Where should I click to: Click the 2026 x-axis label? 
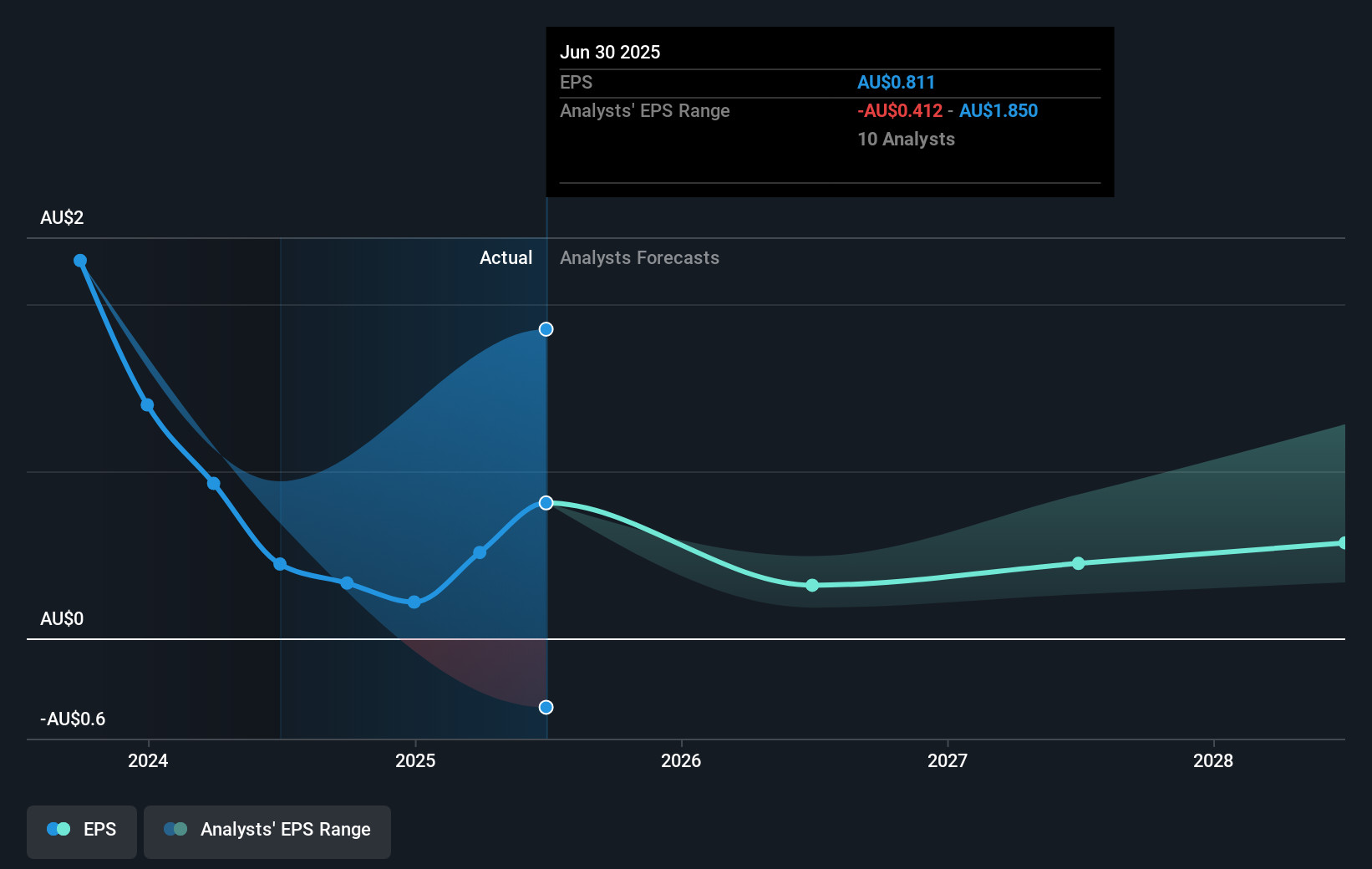point(681,760)
